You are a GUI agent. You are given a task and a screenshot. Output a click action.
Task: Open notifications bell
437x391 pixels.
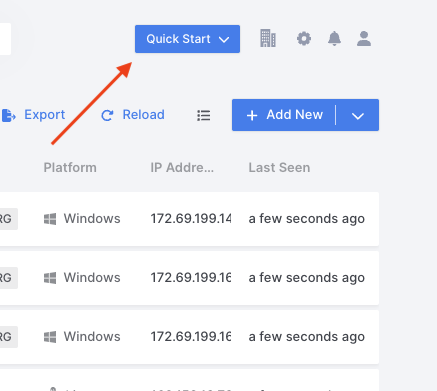(334, 38)
